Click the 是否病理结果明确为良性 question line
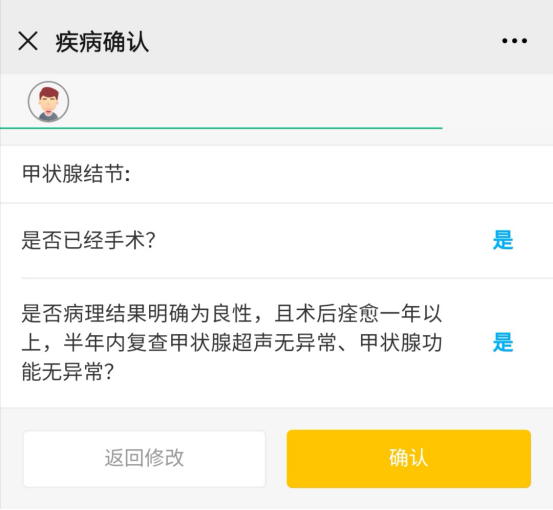Viewport: 553px width, 510px height. (x=231, y=313)
